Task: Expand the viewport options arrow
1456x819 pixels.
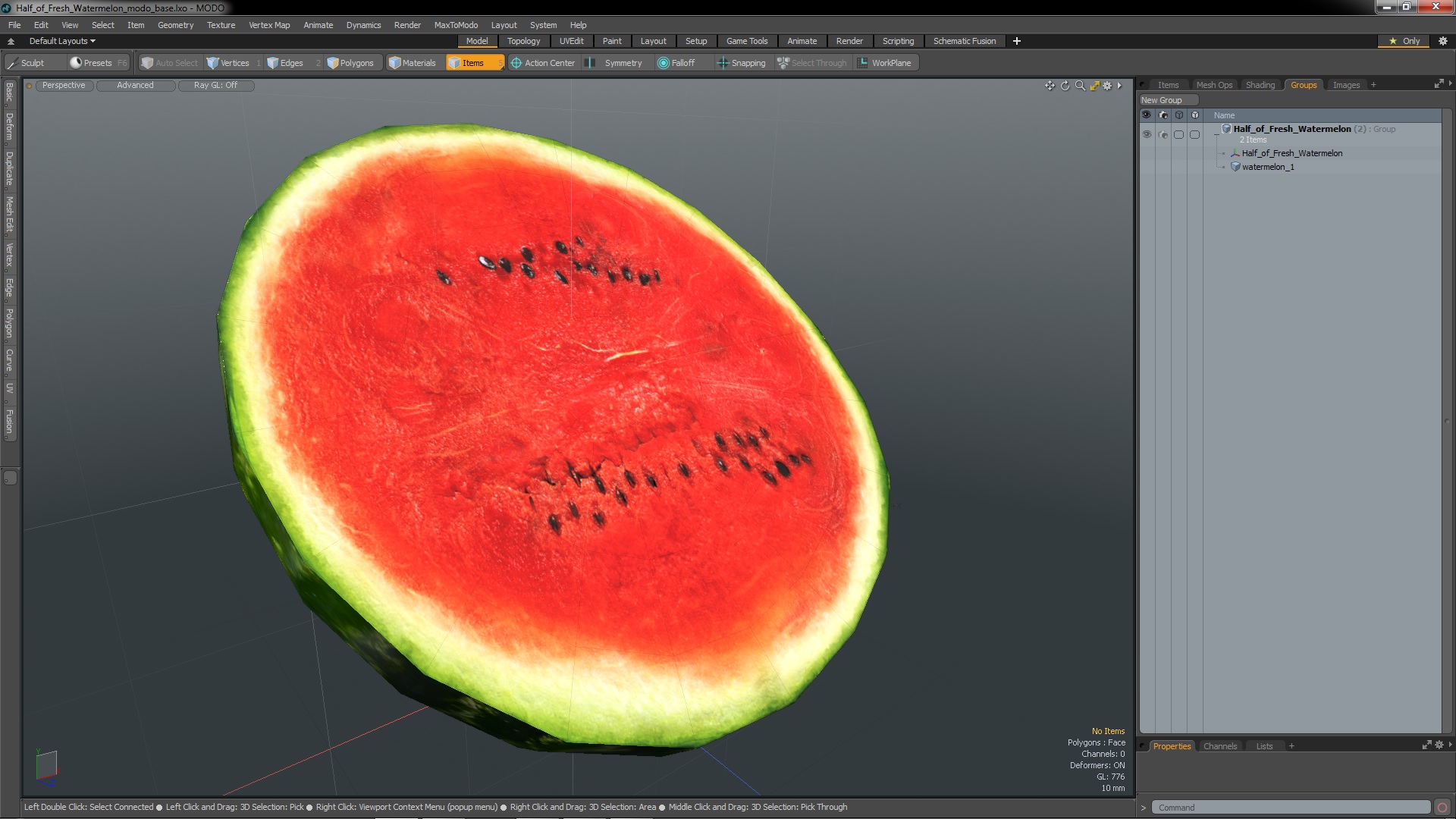Action: point(1119,86)
